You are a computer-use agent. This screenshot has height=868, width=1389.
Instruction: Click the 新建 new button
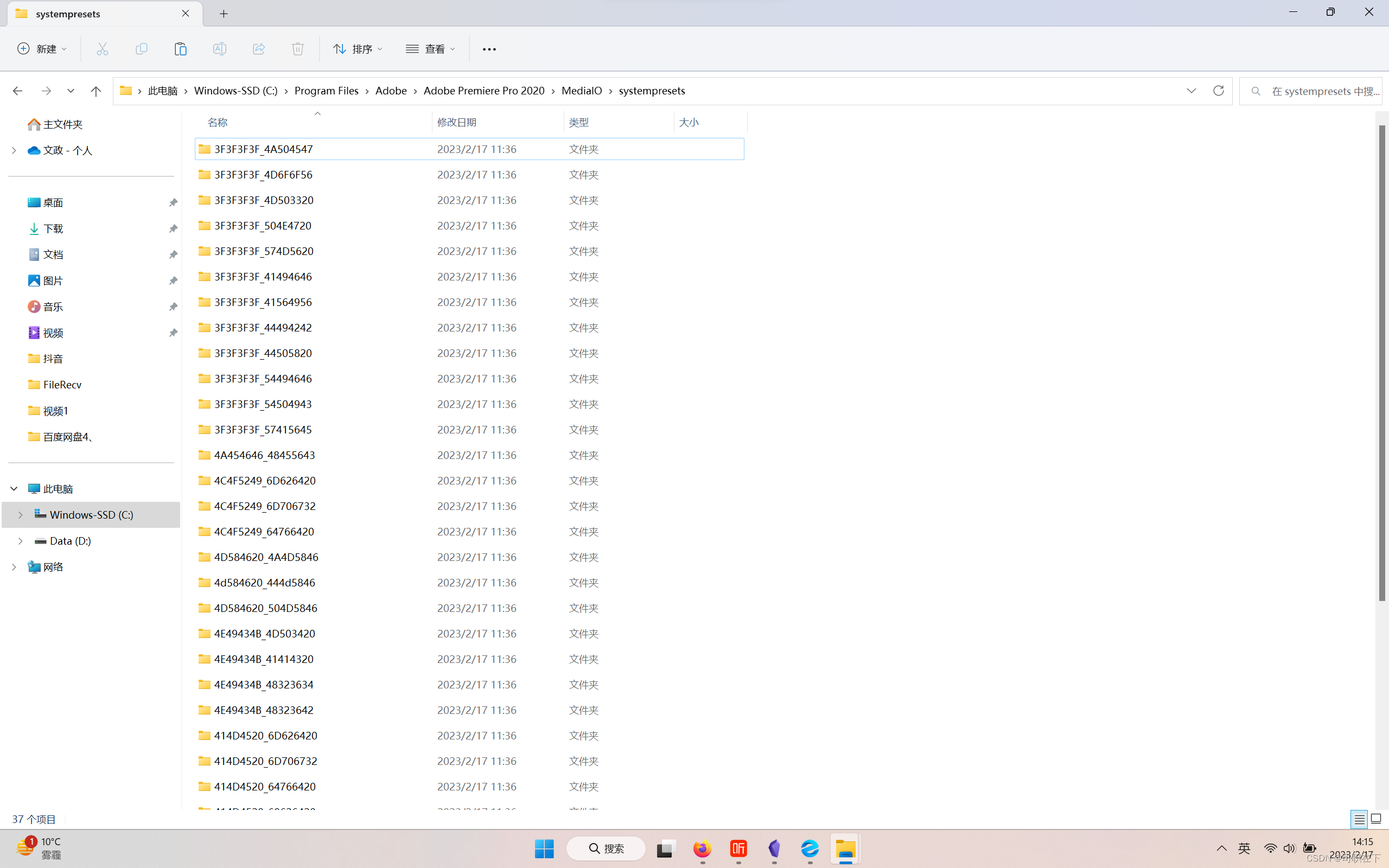click(42, 49)
